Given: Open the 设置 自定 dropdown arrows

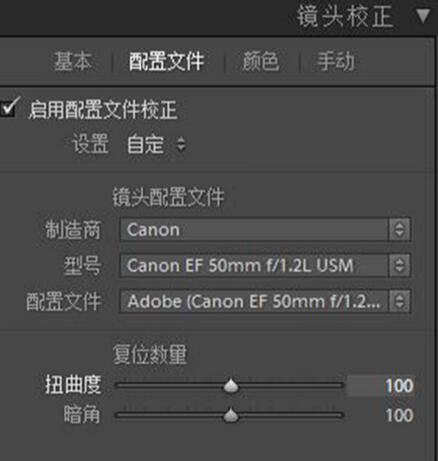Looking at the screenshot, I should (x=181, y=145).
